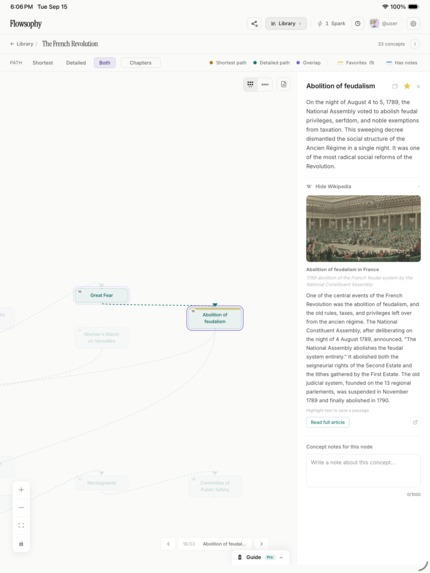
Task: Open article in external link icon
Action: click(x=415, y=422)
